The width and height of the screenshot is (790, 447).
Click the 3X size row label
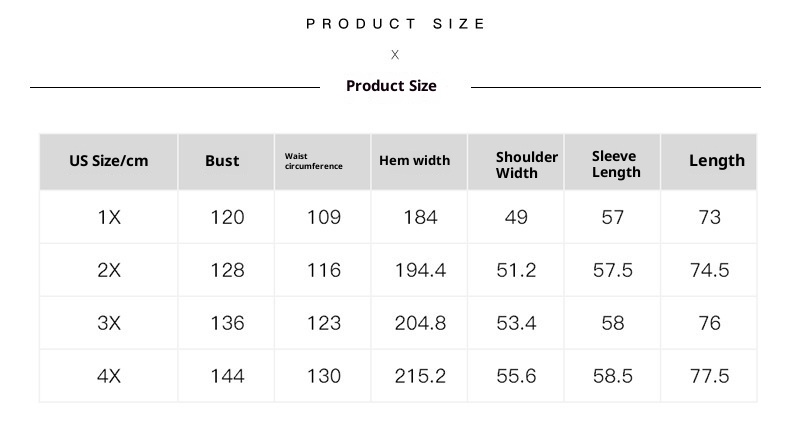(x=109, y=323)
